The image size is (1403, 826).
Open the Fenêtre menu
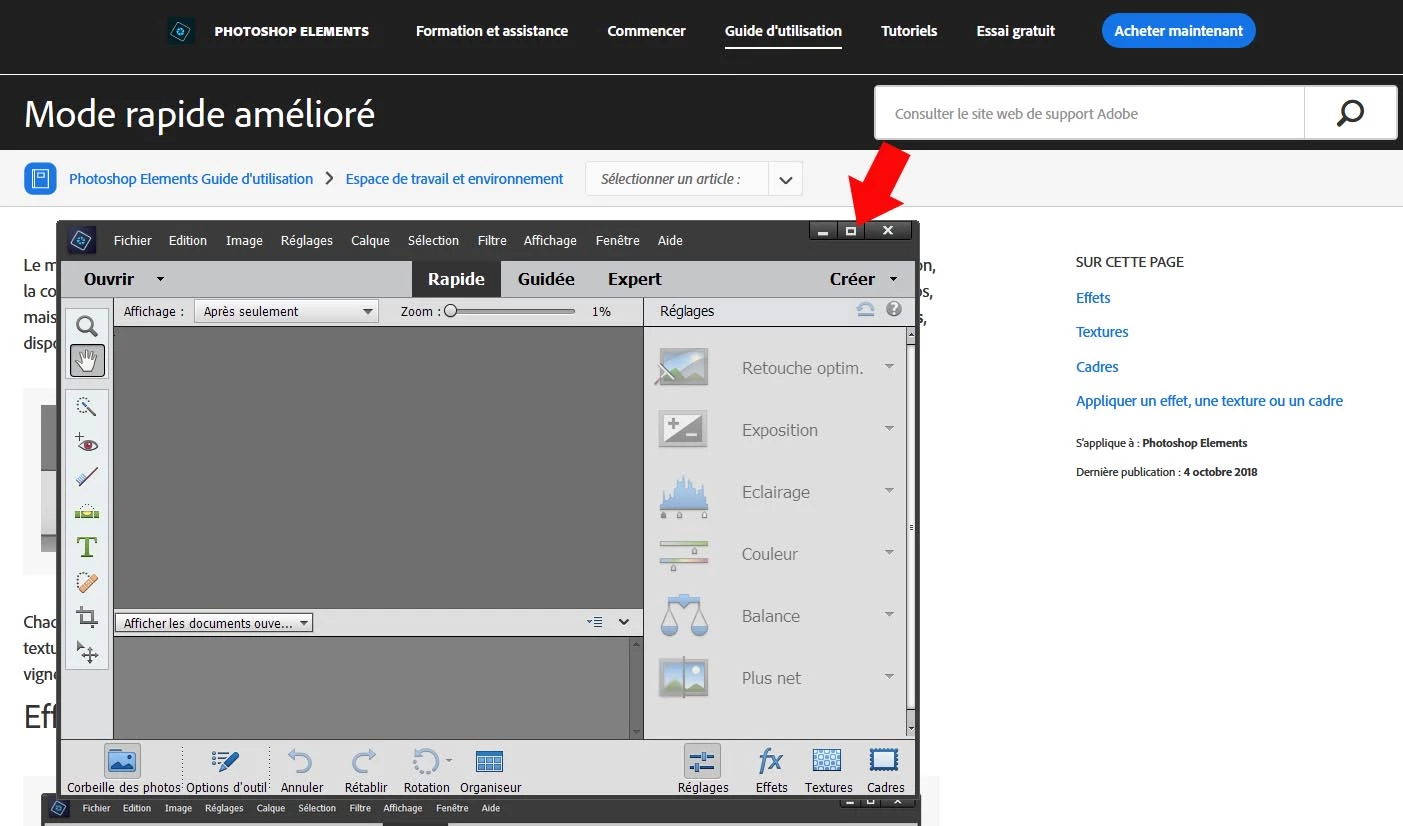coord(617,240)
